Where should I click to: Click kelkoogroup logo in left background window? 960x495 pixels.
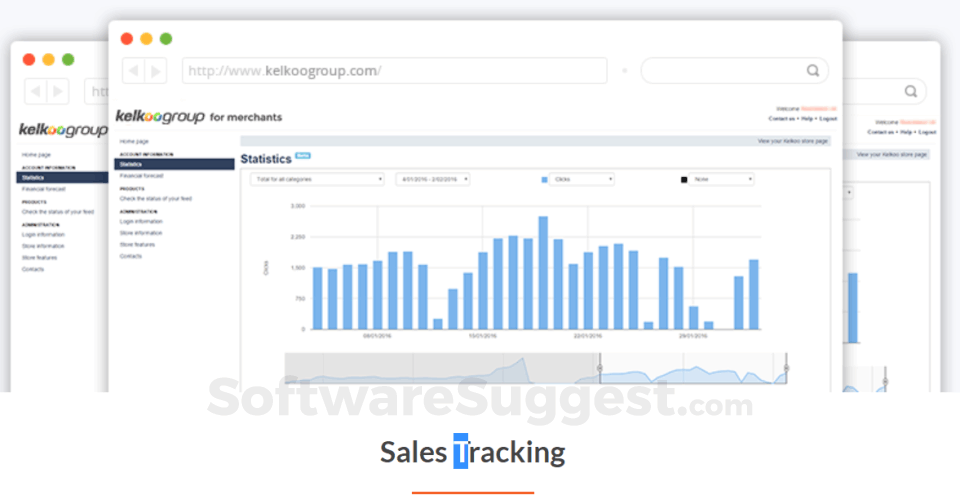pyautogui.click(x=63, y=130)
